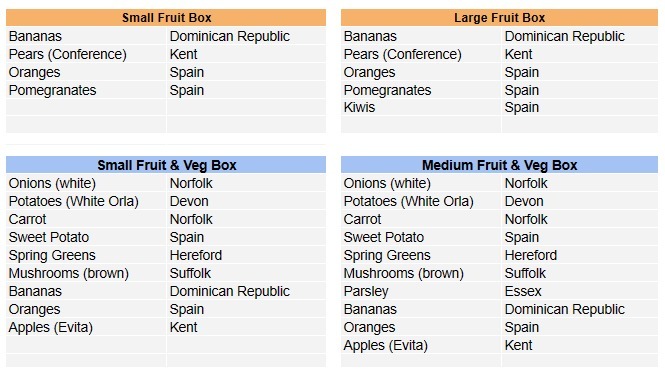Screen dimensions: 665x372
Task: Select the Large Fruit Box header cell
Action: point(499,18)
